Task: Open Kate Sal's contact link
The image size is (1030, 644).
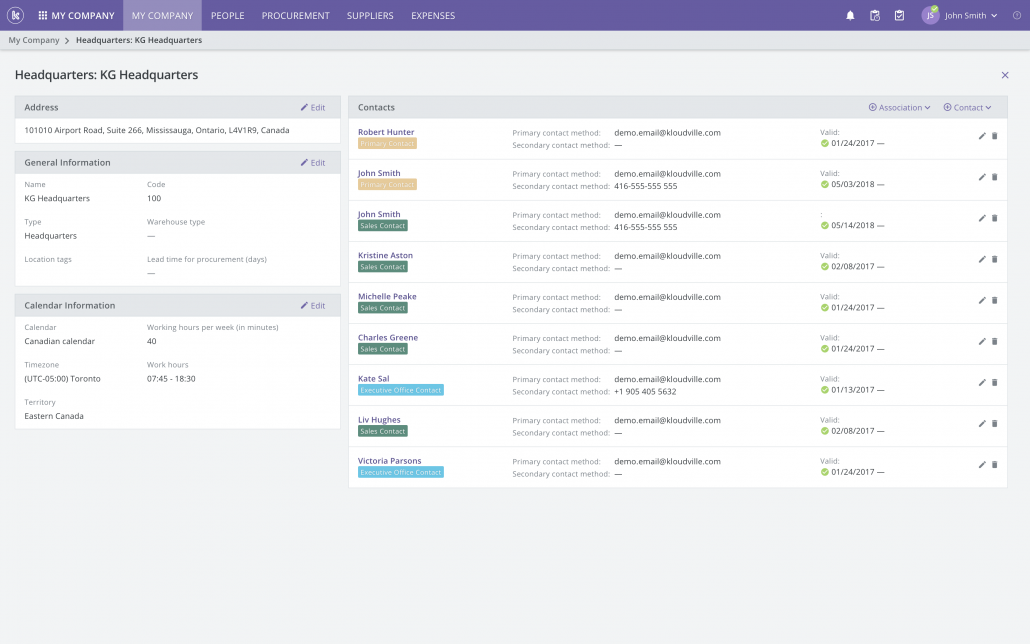Action: coord(374,379)
